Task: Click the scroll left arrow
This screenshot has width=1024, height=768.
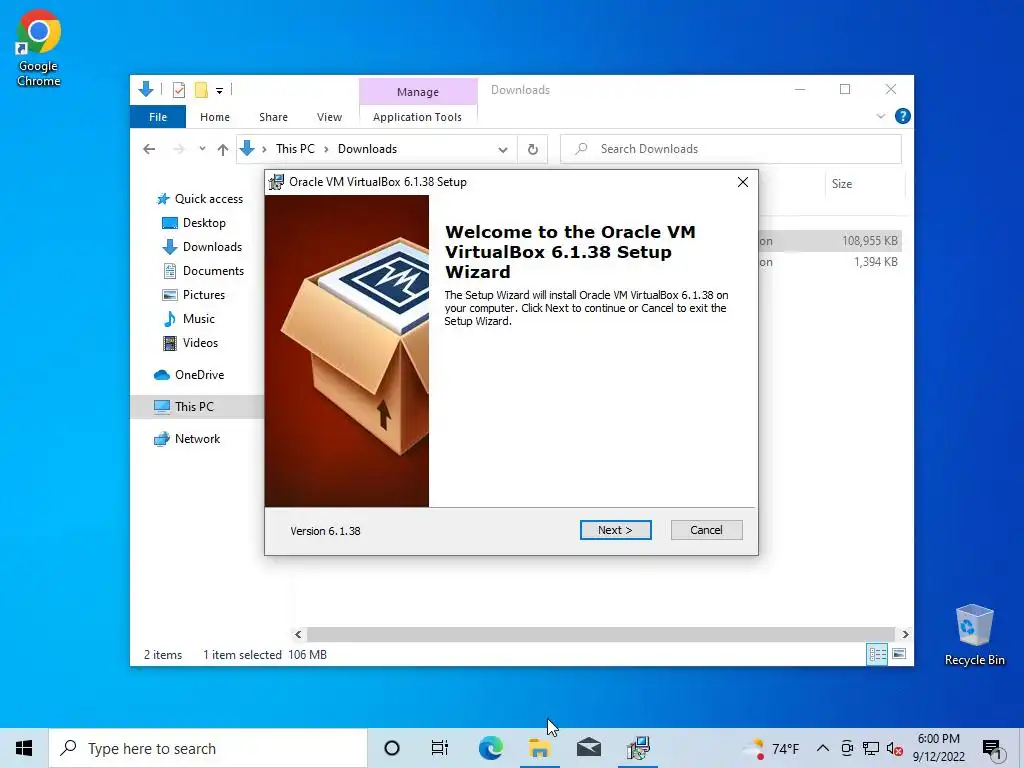Action: (298, 634)
